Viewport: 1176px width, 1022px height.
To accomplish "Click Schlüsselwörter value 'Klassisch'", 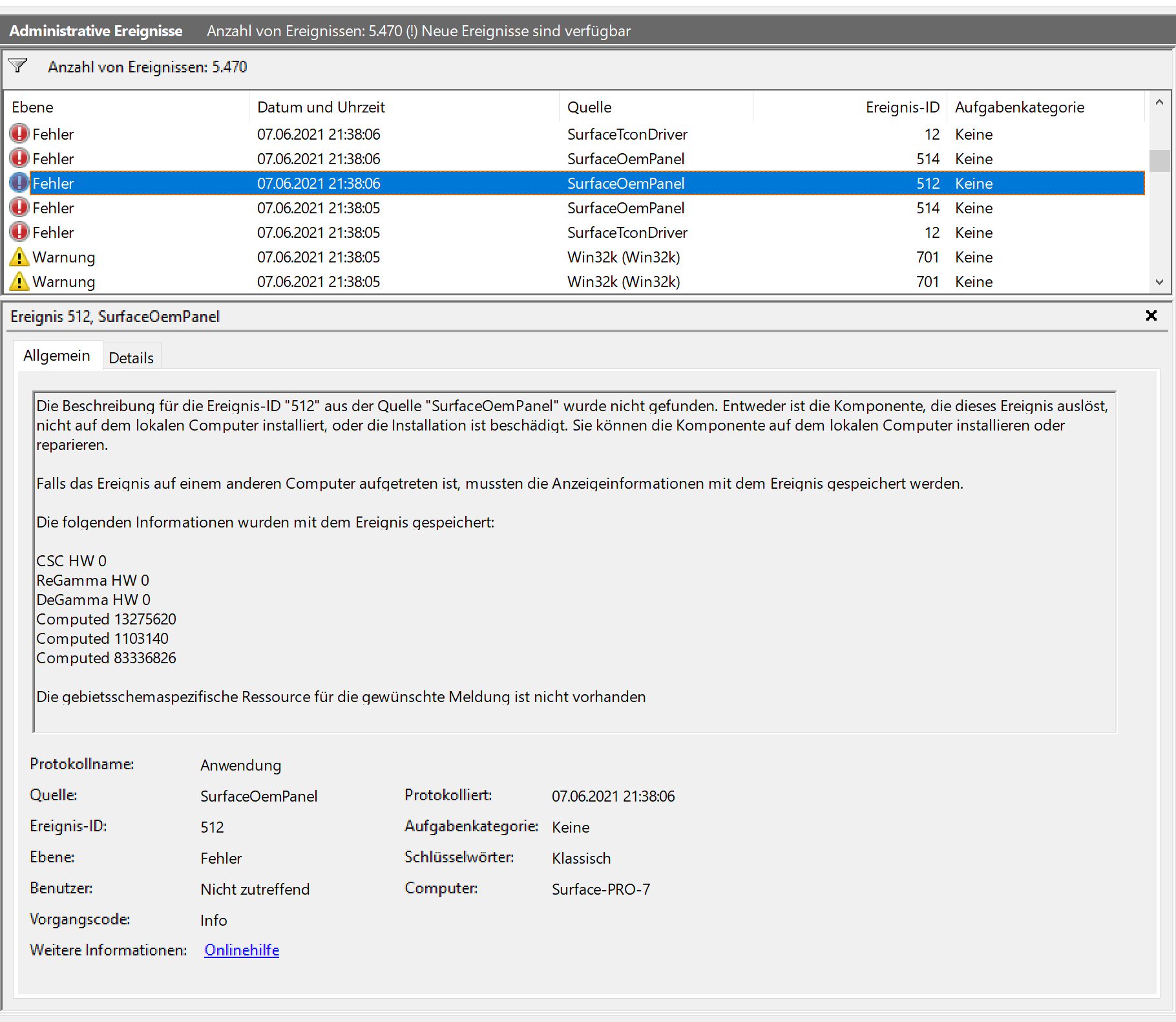I will click(x=581, y=858).
